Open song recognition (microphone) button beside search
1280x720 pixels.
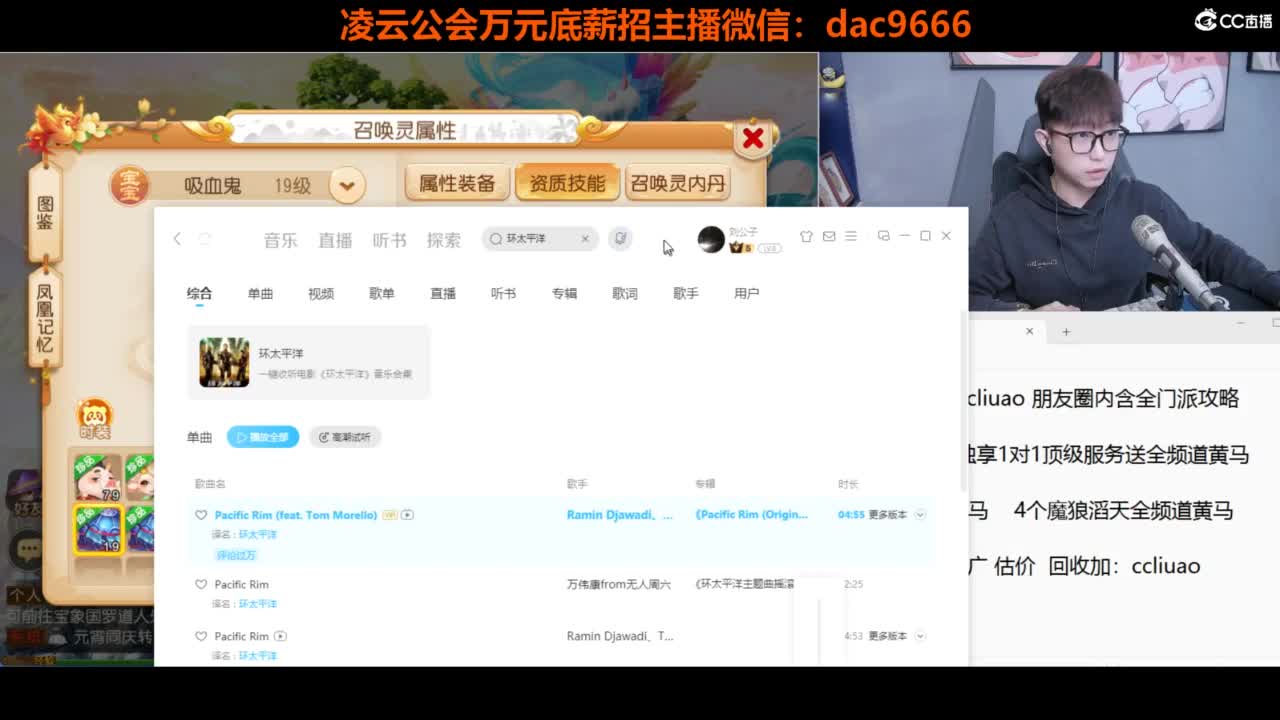(x=620, y=238)
